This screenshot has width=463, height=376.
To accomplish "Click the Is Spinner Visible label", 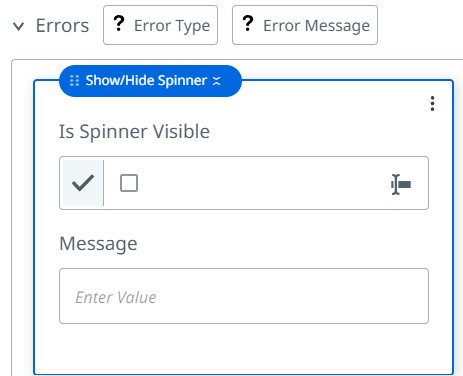I will pyautogui.click(x=134, y=131).
